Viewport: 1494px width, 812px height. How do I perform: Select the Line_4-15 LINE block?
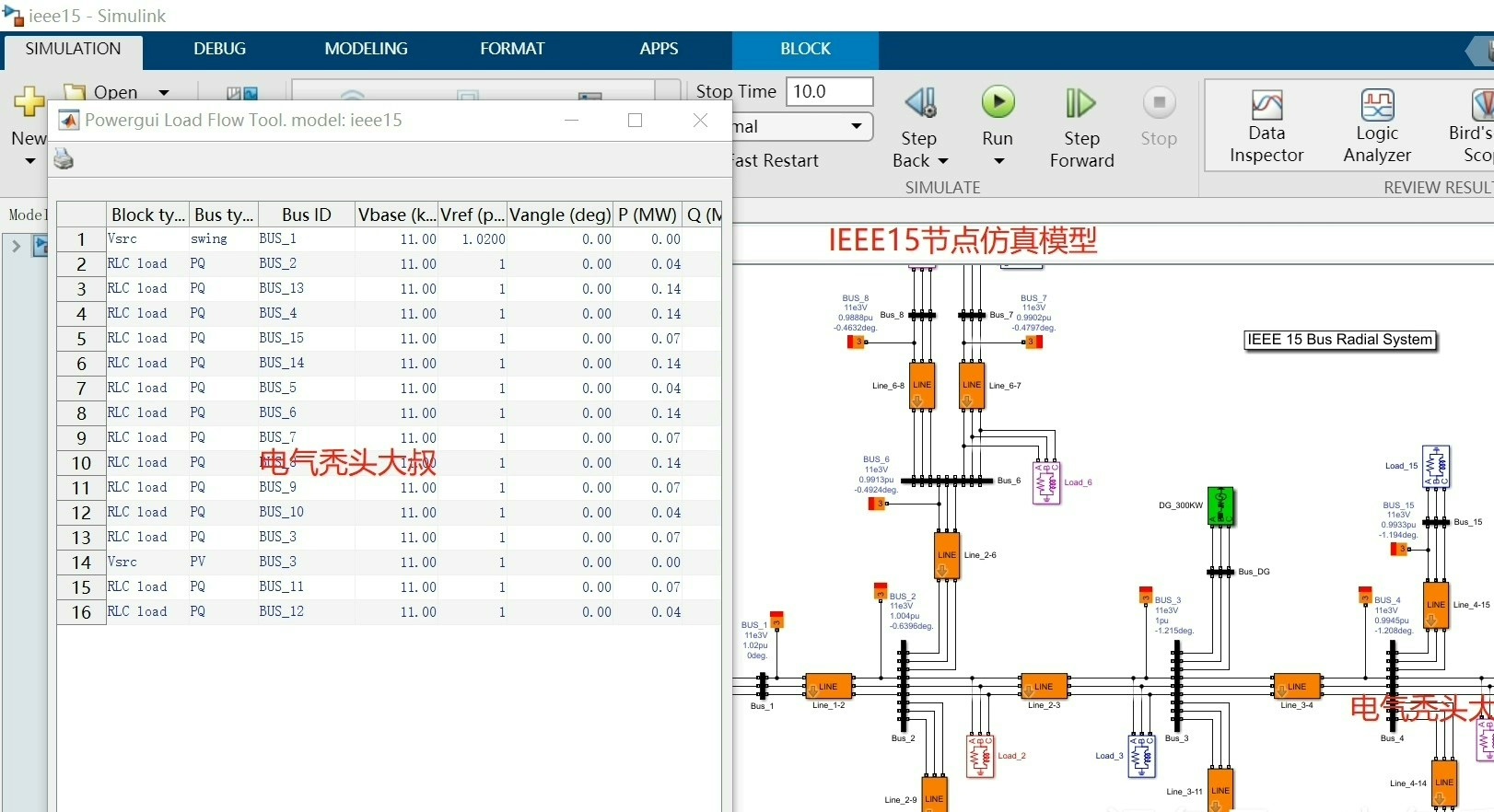point(1436,605)
